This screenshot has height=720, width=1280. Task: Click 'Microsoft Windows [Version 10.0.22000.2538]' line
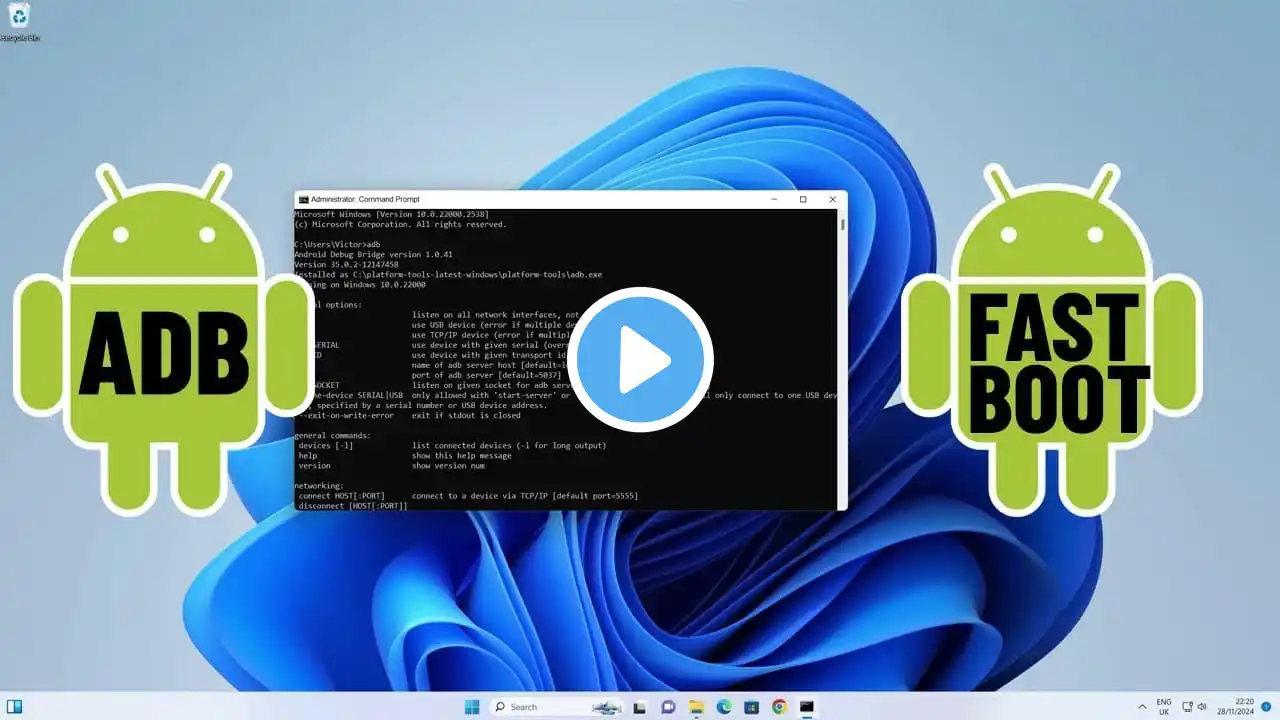tap(390, 215)
